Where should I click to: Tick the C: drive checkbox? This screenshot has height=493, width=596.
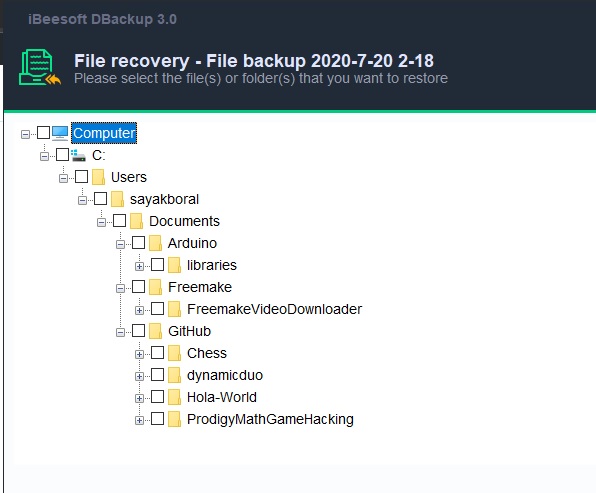(x=62, y=155)
